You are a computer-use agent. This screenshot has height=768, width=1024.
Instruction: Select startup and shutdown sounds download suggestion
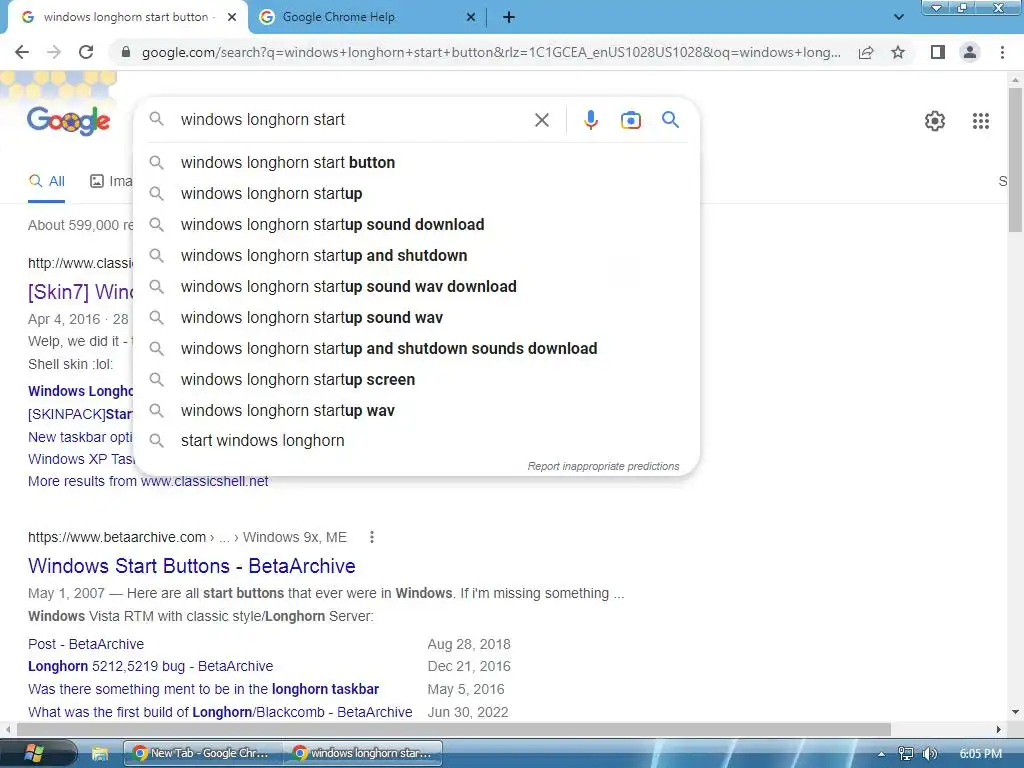(x=416, y=349)
